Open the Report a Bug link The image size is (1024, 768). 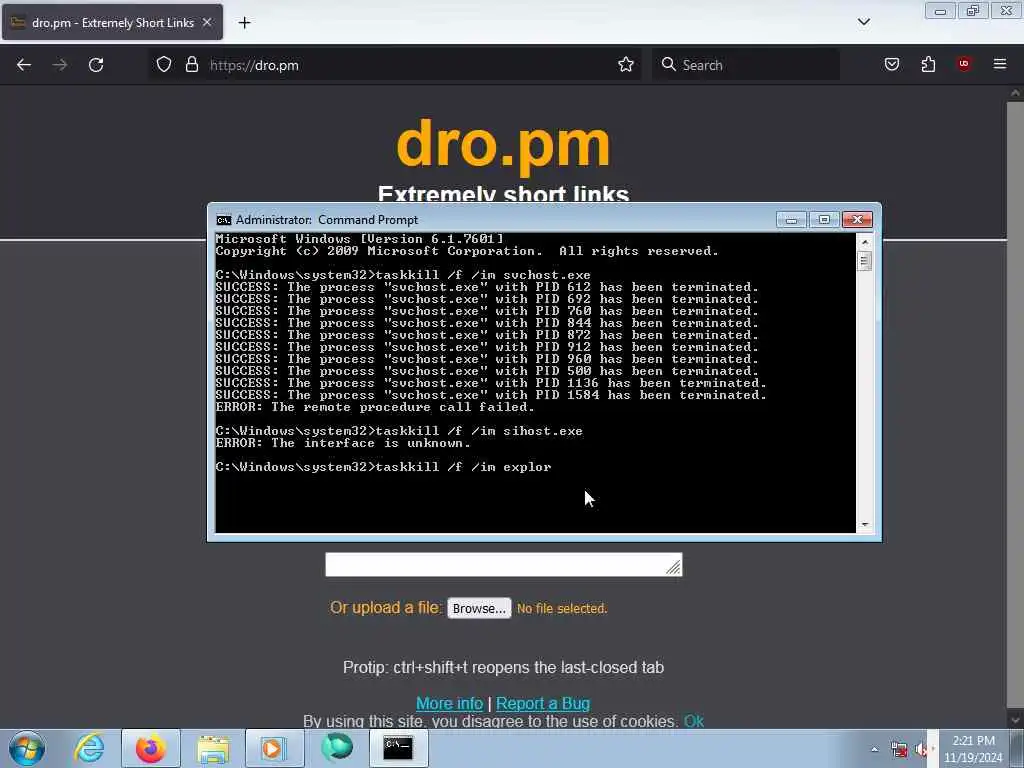click(x=543, y=703)
